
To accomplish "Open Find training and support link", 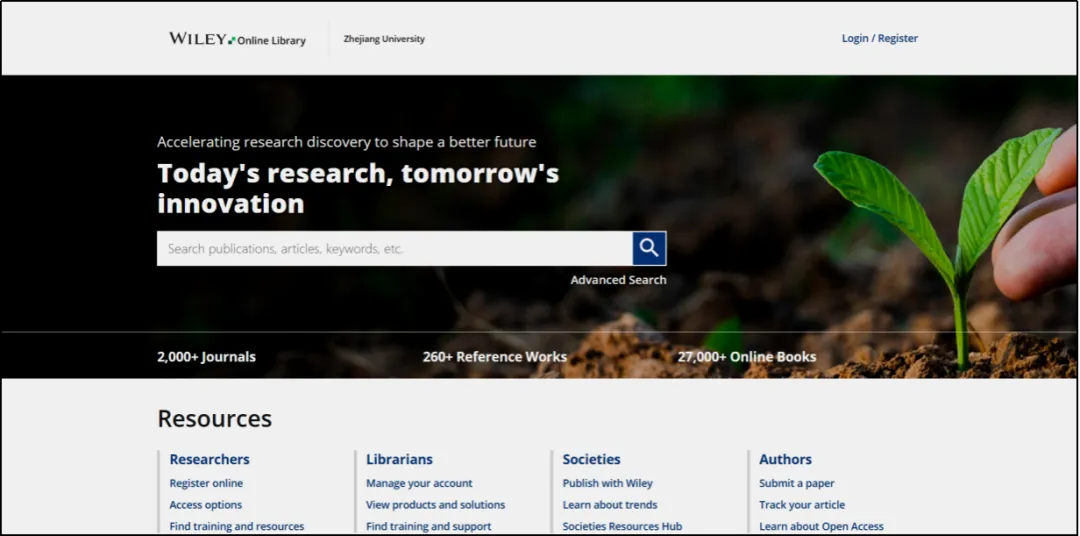I will (428, 526).
